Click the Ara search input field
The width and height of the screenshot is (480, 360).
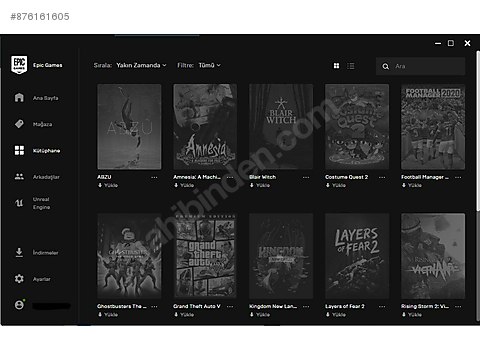coord(421,66)
